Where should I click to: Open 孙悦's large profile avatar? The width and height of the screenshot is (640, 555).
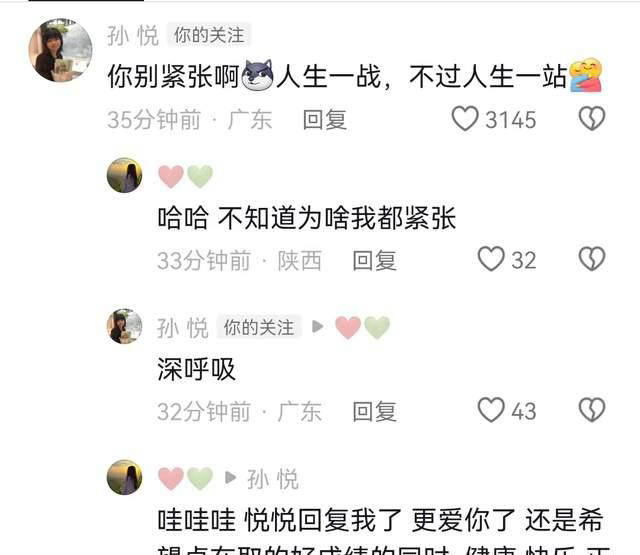tap(60, 50)
